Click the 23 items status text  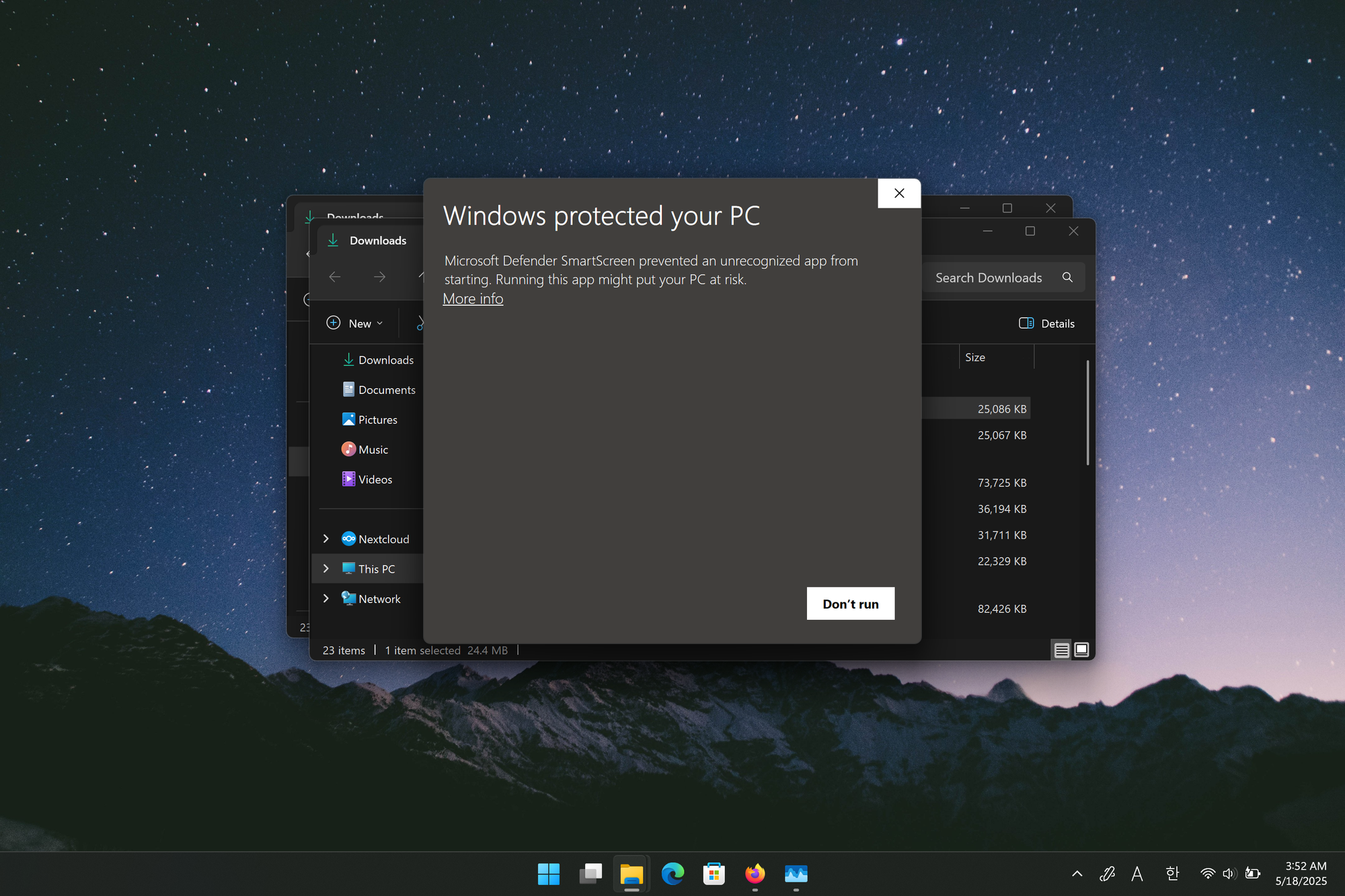pos(344,650)
